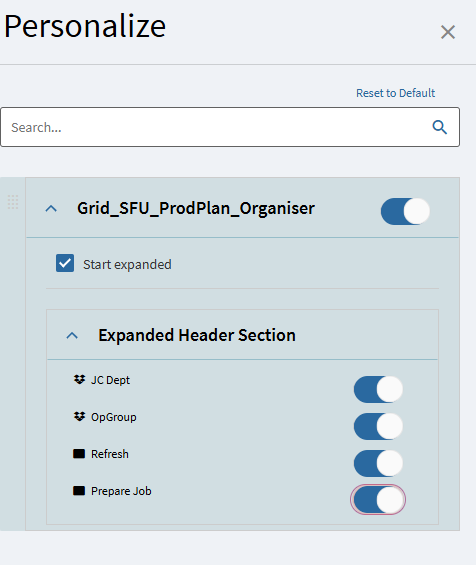Focus the Search input field
This screenshot has height=565, width=476.
pos(230,127)
